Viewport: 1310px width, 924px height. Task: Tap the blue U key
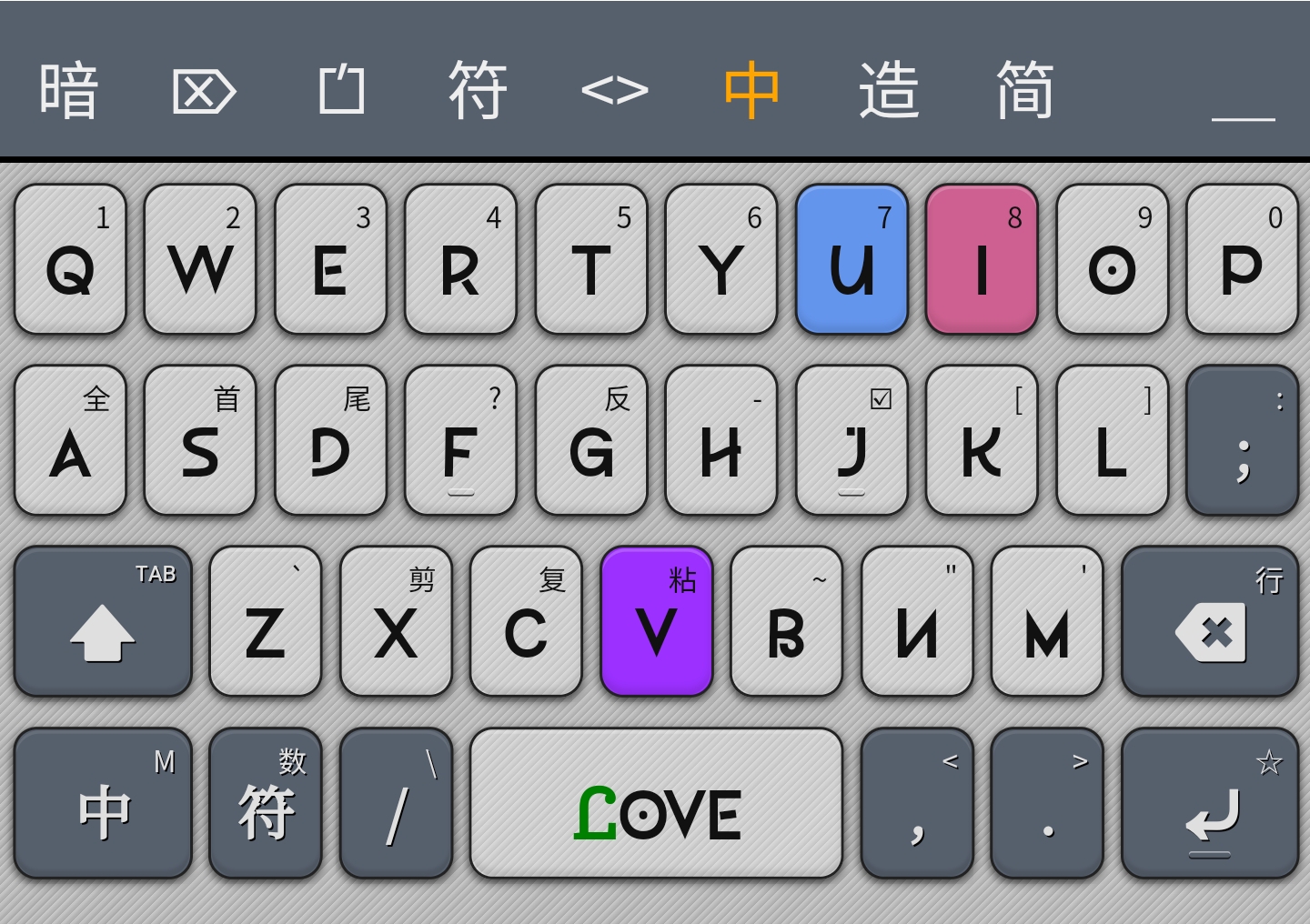[851, 259]
